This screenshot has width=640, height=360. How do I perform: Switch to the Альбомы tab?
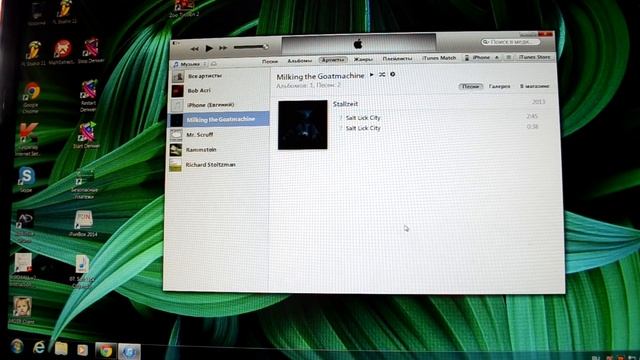[300, 60]
